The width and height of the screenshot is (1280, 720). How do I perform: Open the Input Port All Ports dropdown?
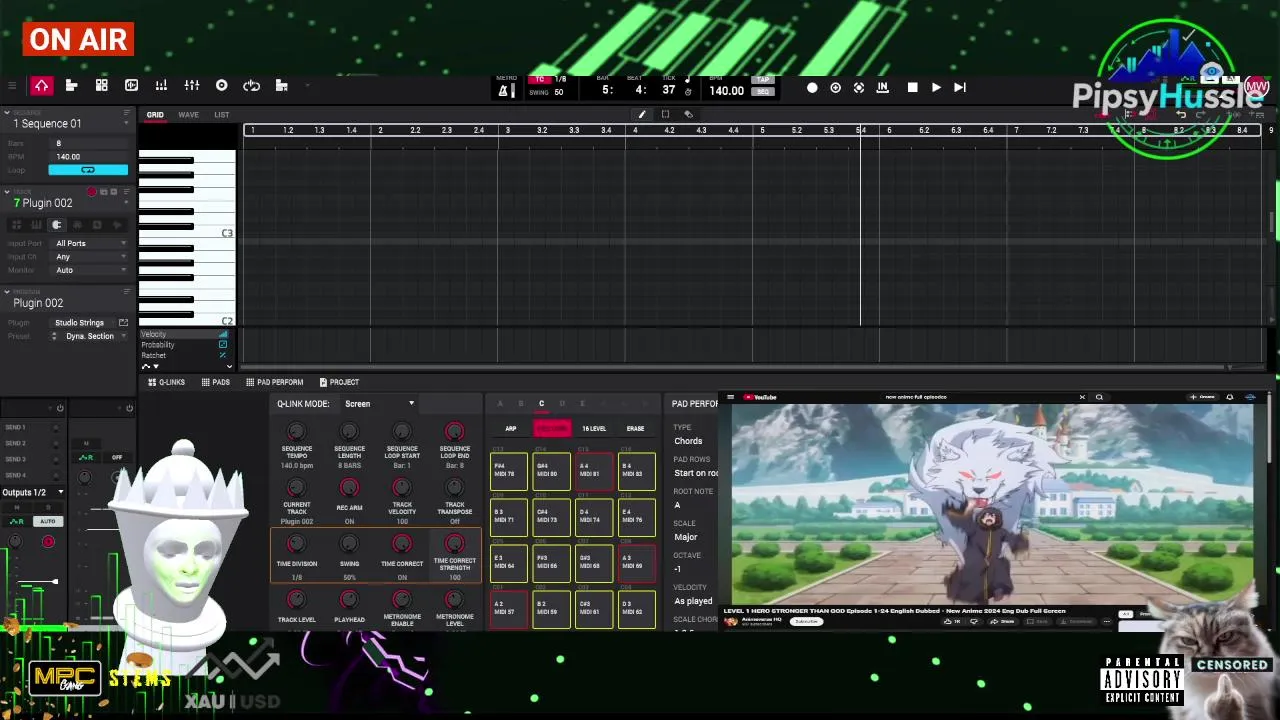90,243
